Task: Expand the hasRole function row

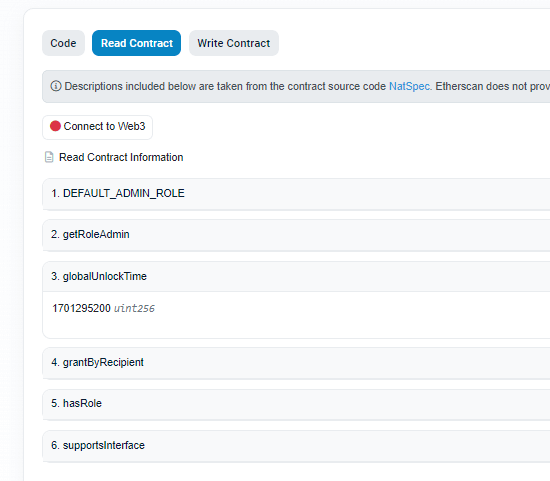Action: click(x=296, y=404)
